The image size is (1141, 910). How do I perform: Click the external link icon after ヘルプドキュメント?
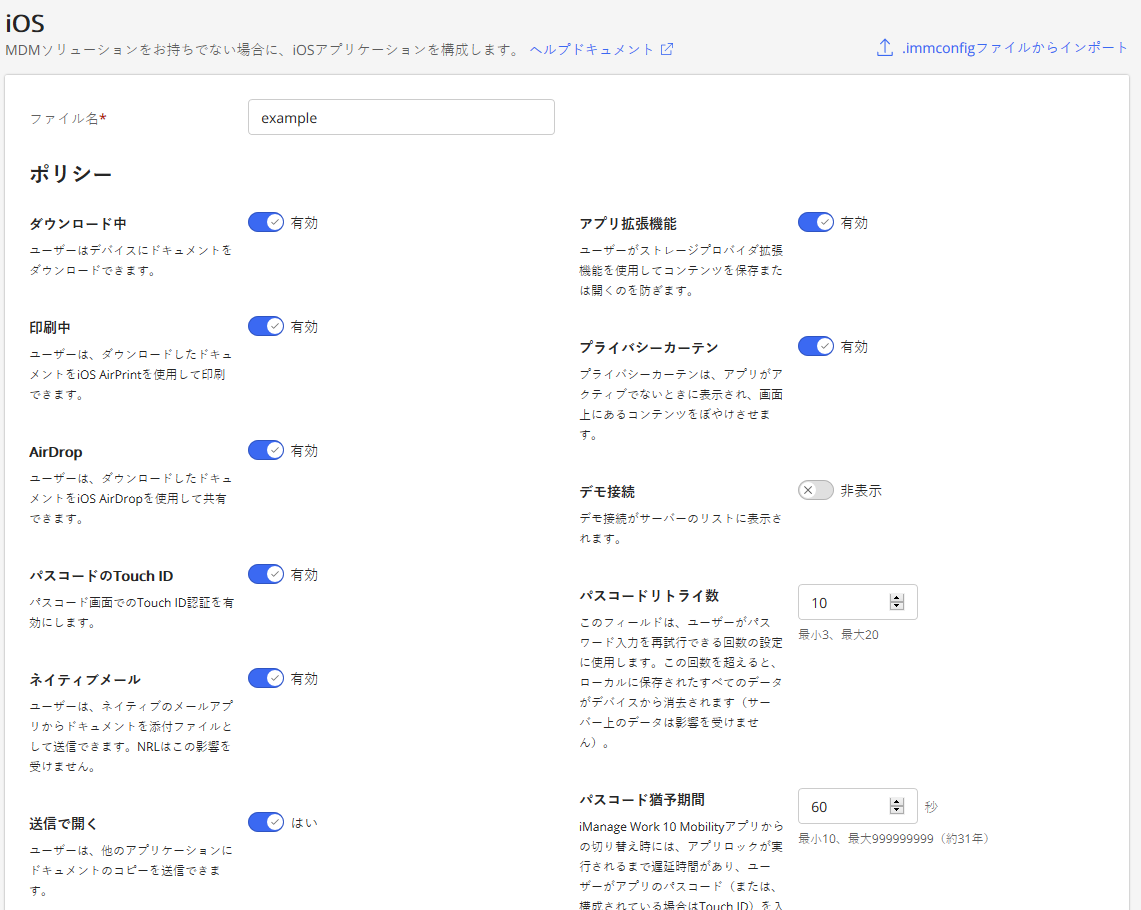coord(667,49)
